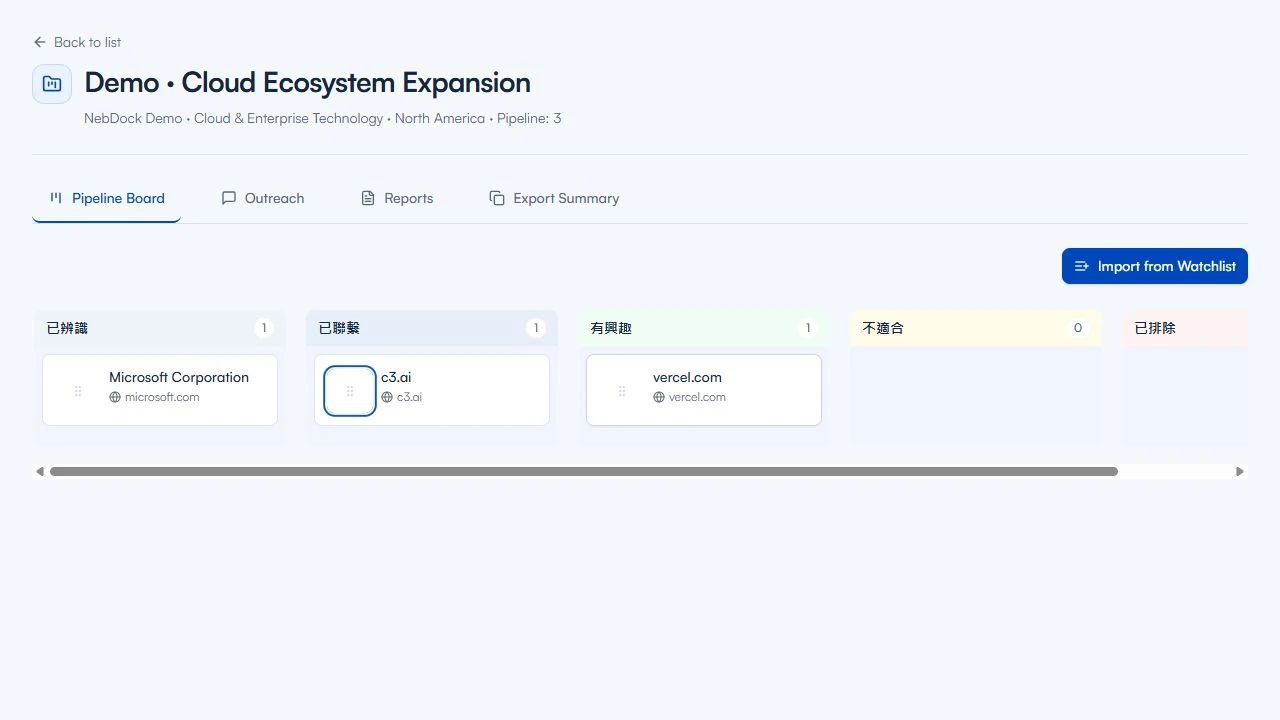Click the 有興趣 column header
Image resolution: width=1280 pixels, height=720 pixels.
click(704, 328)
